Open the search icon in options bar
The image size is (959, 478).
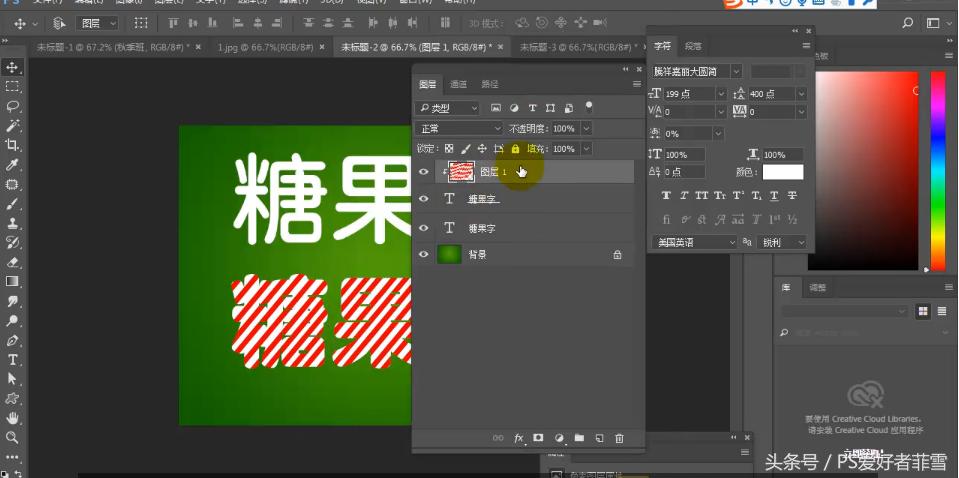click(x=908, y=23)
